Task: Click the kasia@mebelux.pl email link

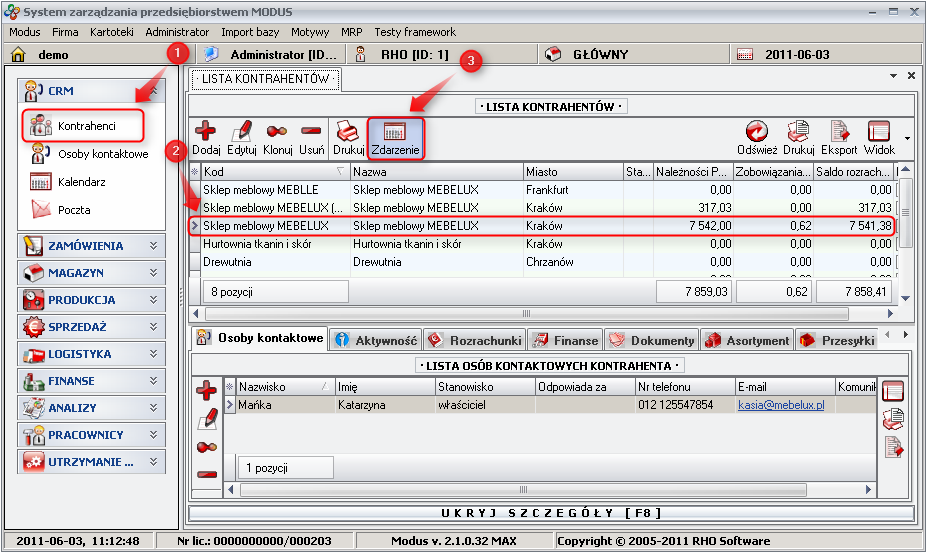Action: 781,405
